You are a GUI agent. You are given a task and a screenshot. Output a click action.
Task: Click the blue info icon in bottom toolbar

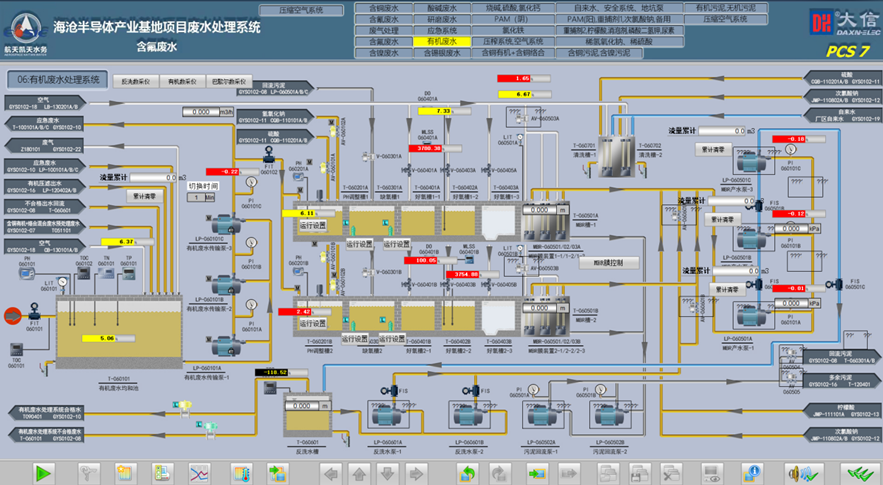click(x=752, y=473)
